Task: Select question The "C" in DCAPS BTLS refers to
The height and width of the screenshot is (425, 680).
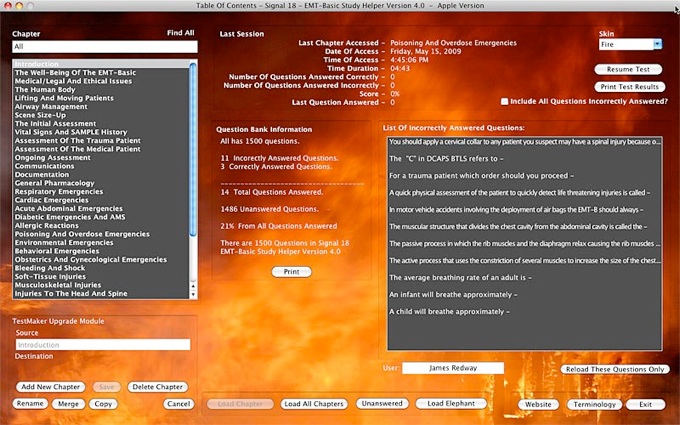Action: click(x=525, y=159)
